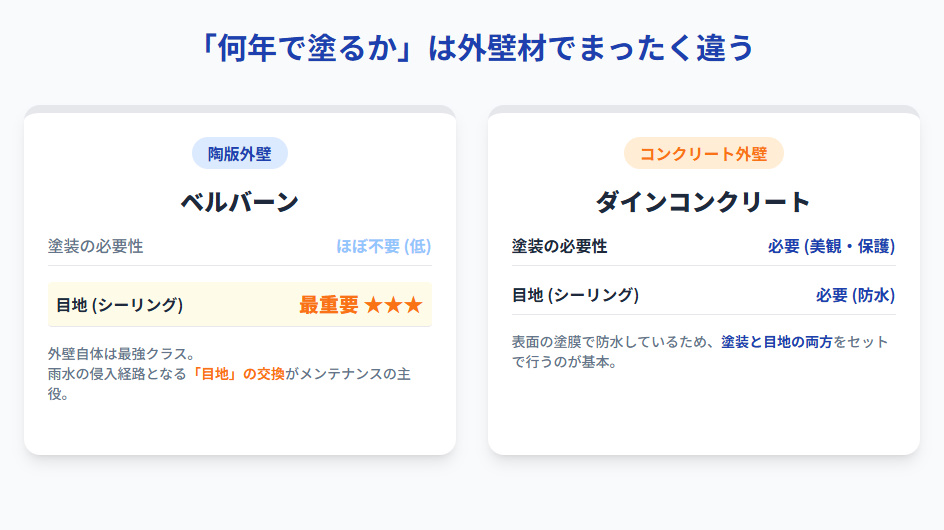Select the ベルバーン card heading
The height and width of the screenshot is (530, 944).
240,201
